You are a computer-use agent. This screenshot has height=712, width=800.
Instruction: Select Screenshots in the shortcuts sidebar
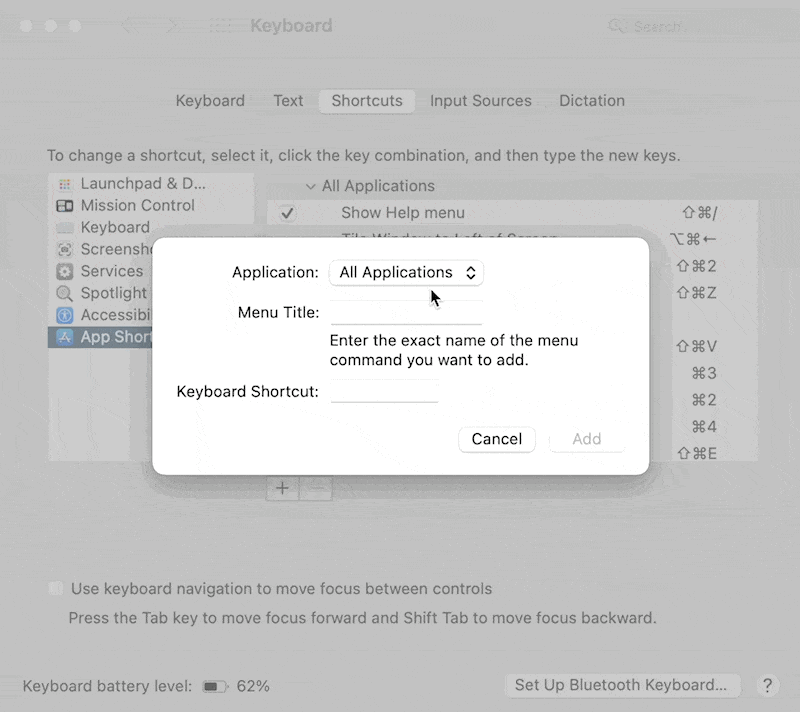[x=110, y=249]
